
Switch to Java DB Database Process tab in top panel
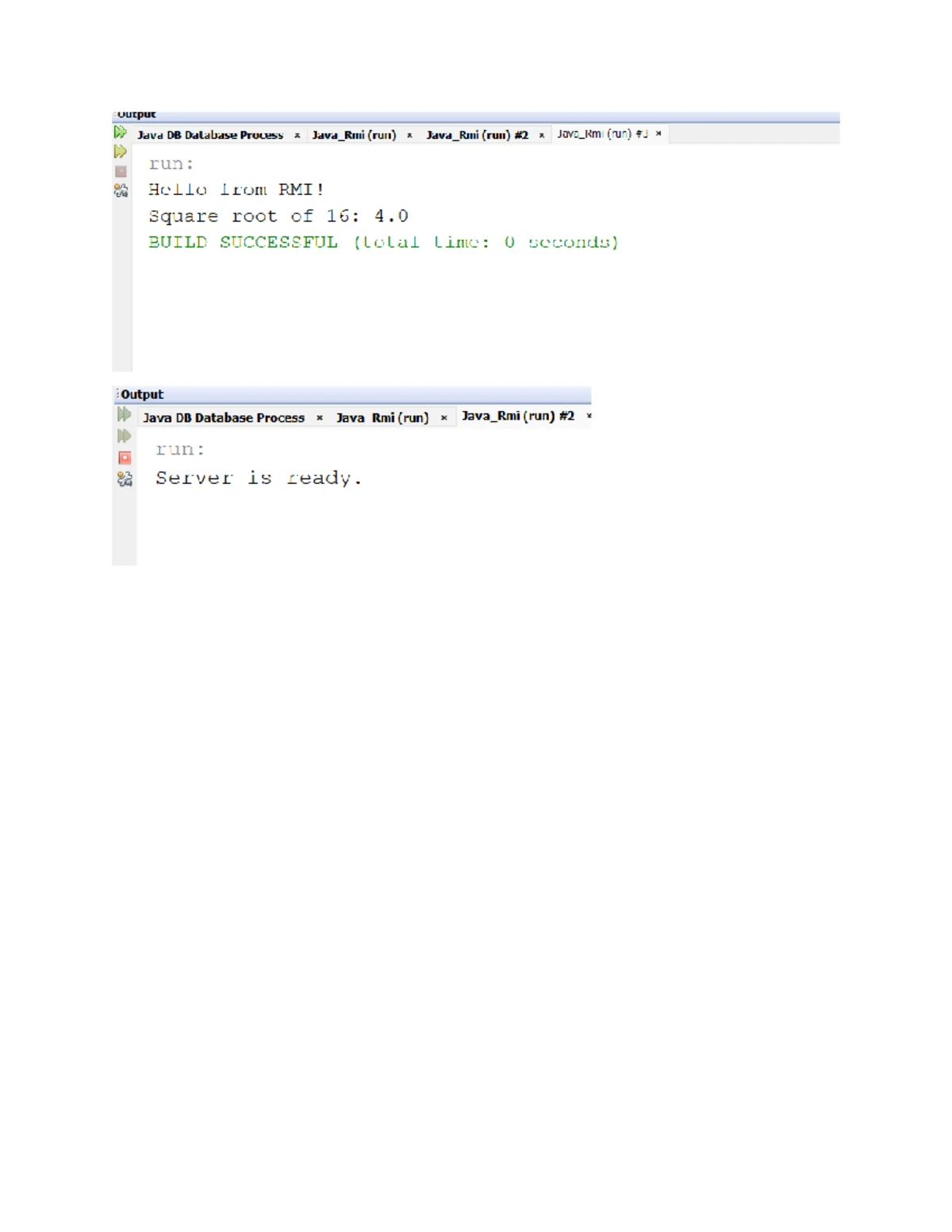pyautogui.click(x=209, y=135)
